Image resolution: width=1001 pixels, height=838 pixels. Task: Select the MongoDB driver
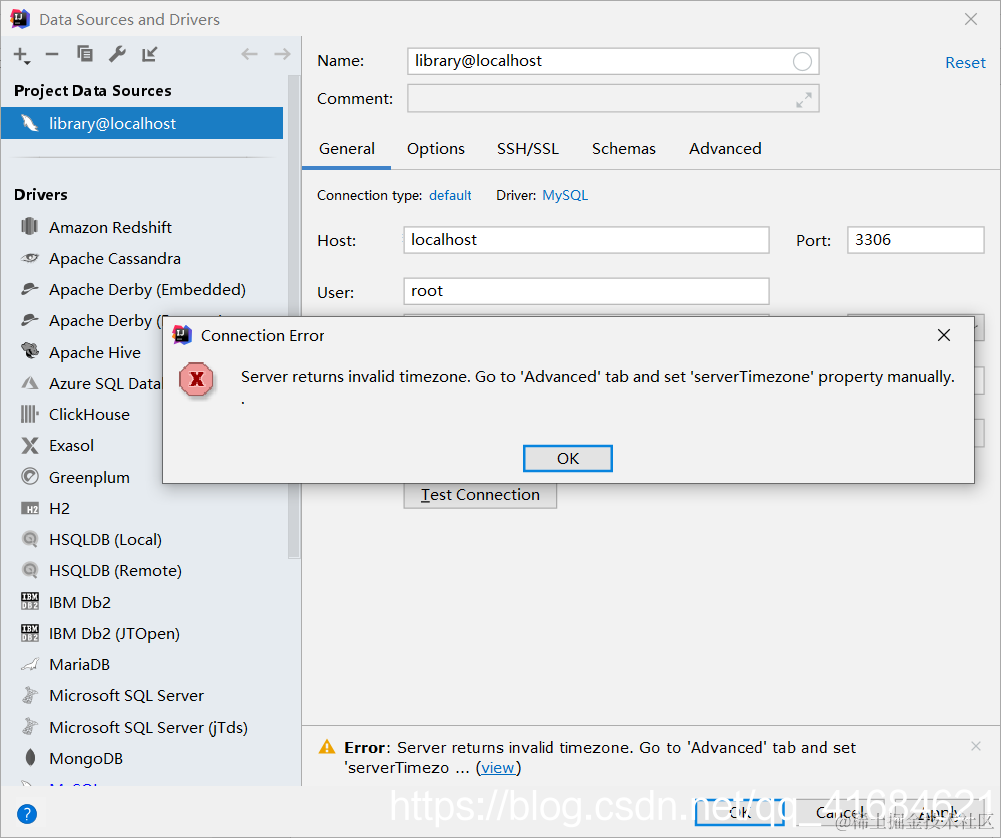[86, 758]
